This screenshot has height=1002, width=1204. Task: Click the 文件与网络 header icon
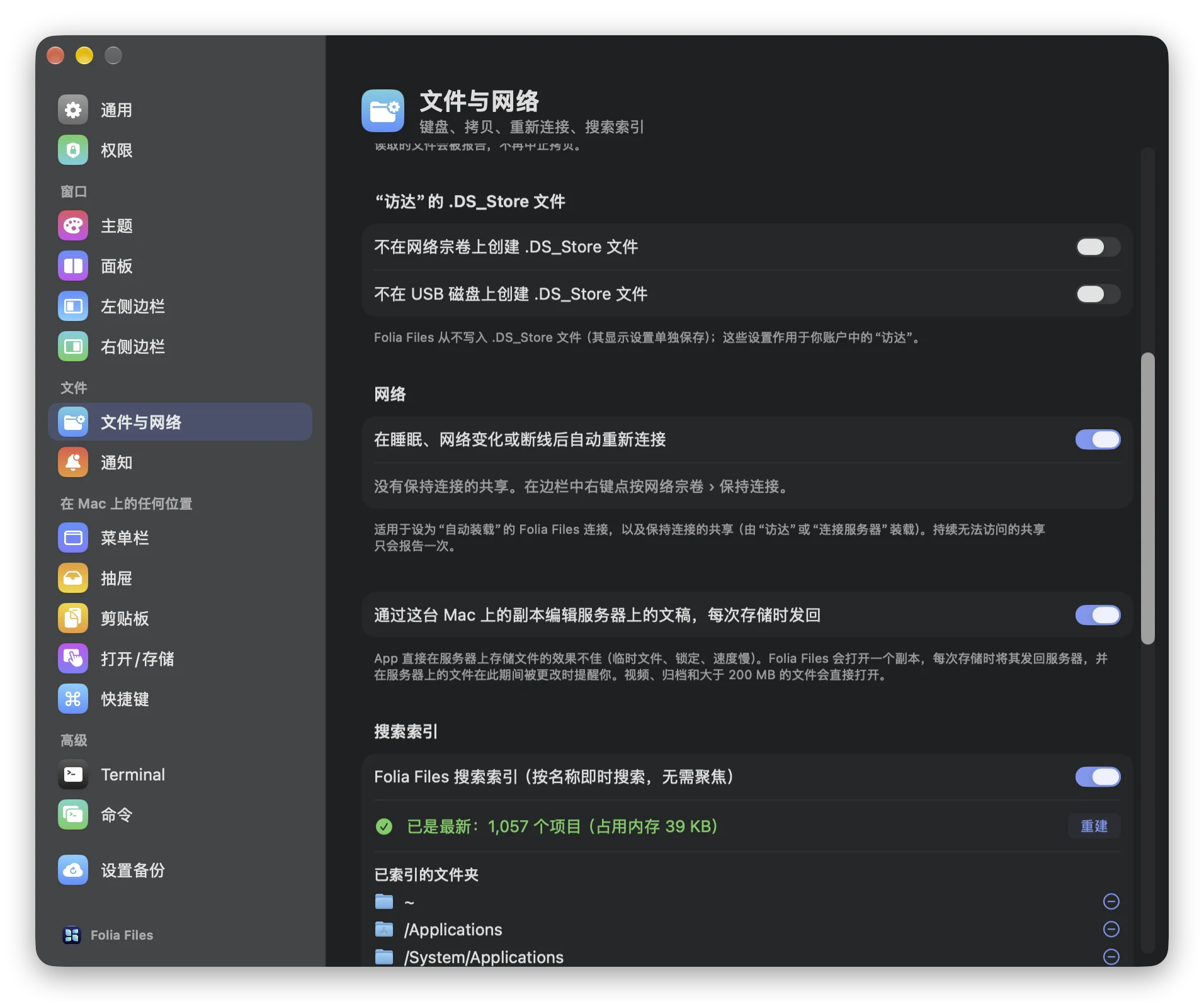[383, 111]
